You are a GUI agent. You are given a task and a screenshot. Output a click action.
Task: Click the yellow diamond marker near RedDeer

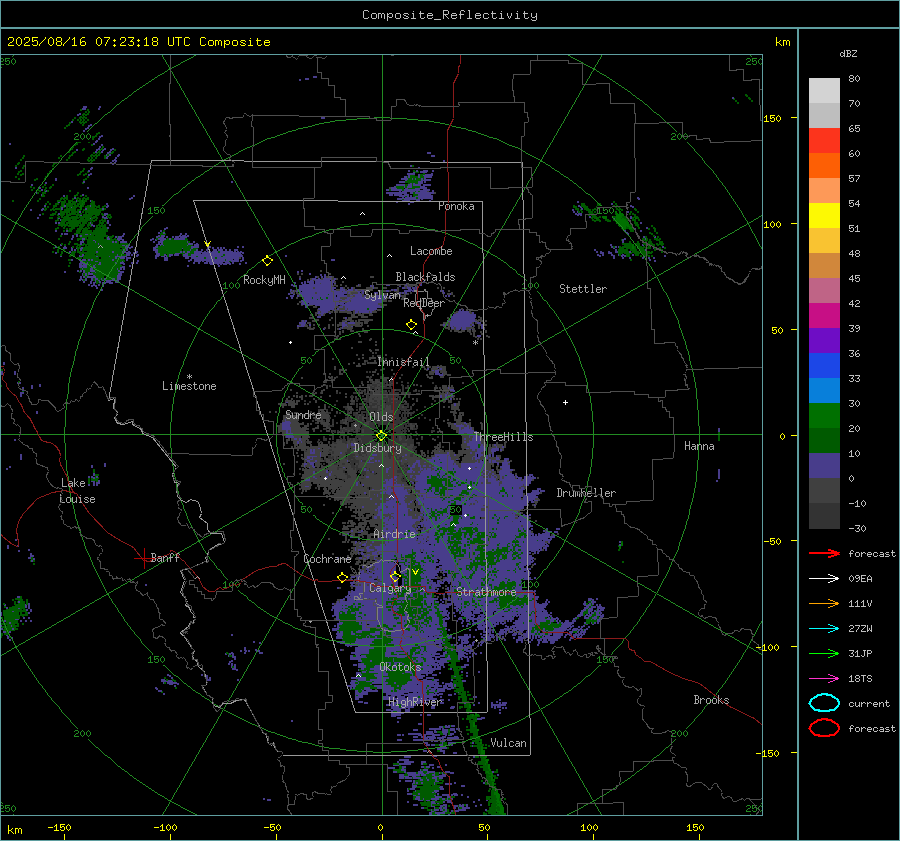pyautogui.click(x=411, y=325)
